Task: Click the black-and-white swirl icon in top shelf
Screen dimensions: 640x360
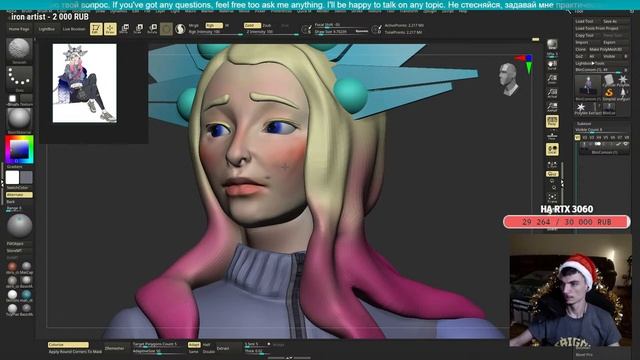Action: [x=180, y=29]
